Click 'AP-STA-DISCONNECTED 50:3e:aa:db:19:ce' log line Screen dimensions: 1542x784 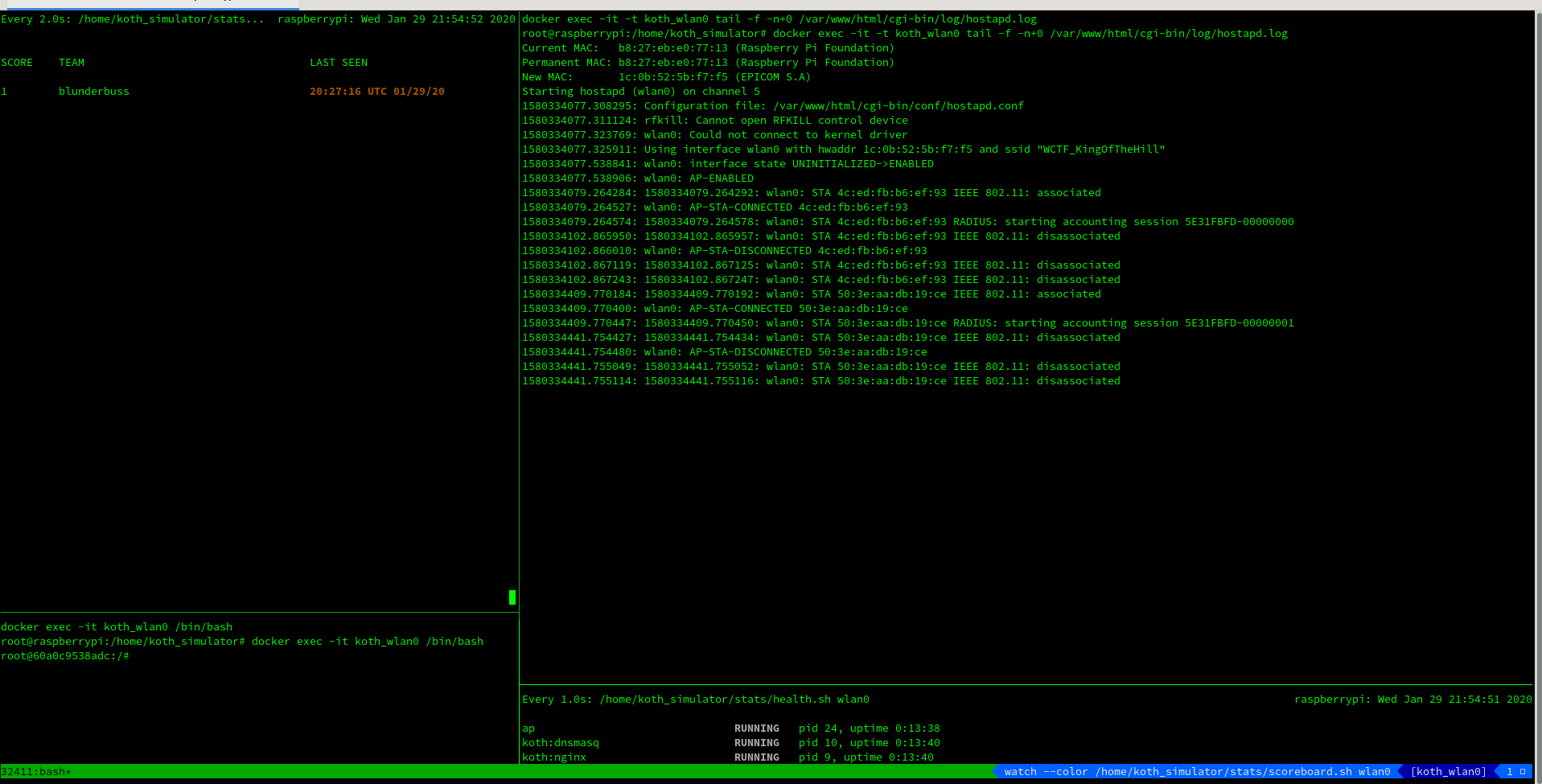725,352
